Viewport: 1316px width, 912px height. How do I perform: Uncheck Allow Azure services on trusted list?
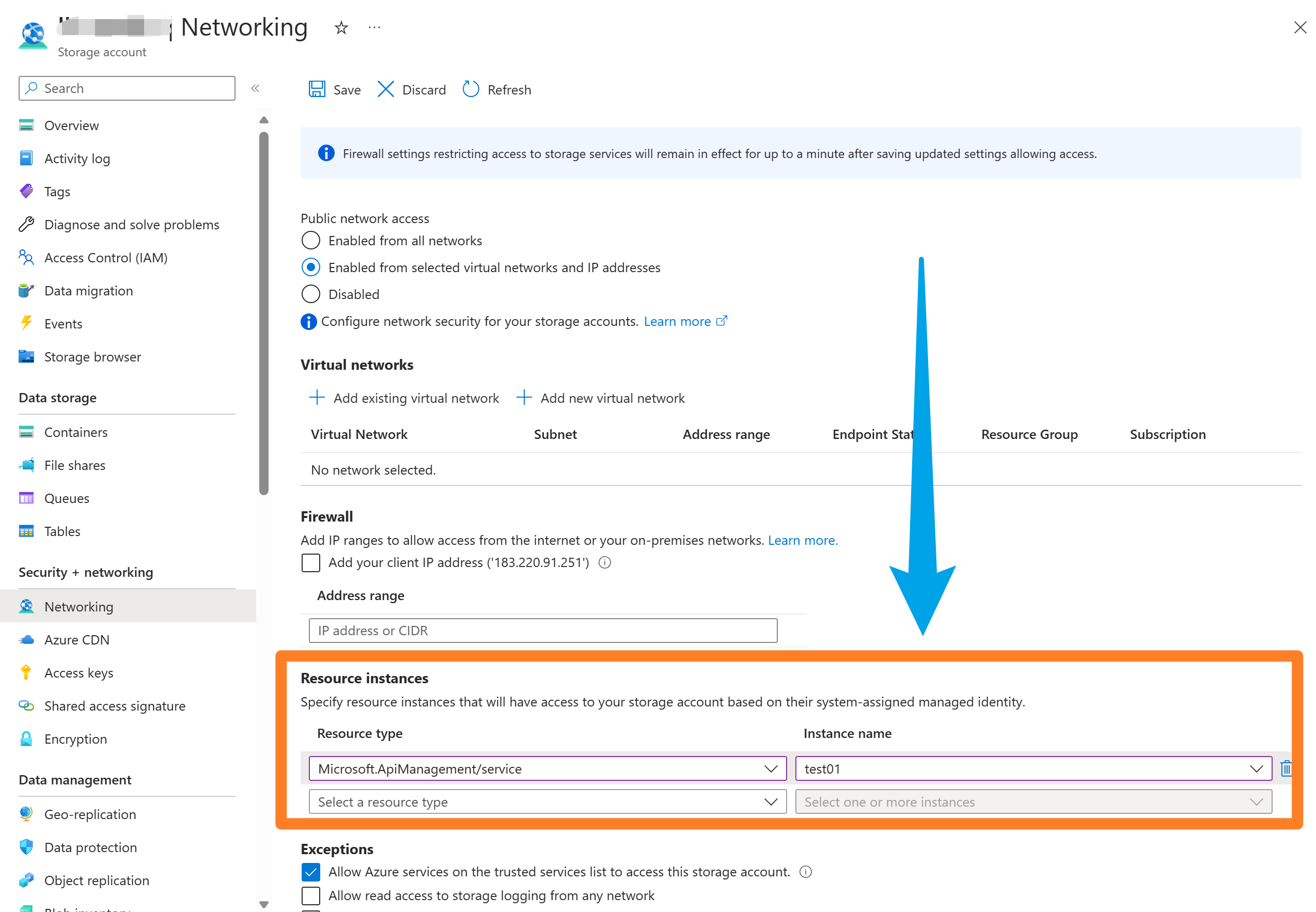[311, 872]
